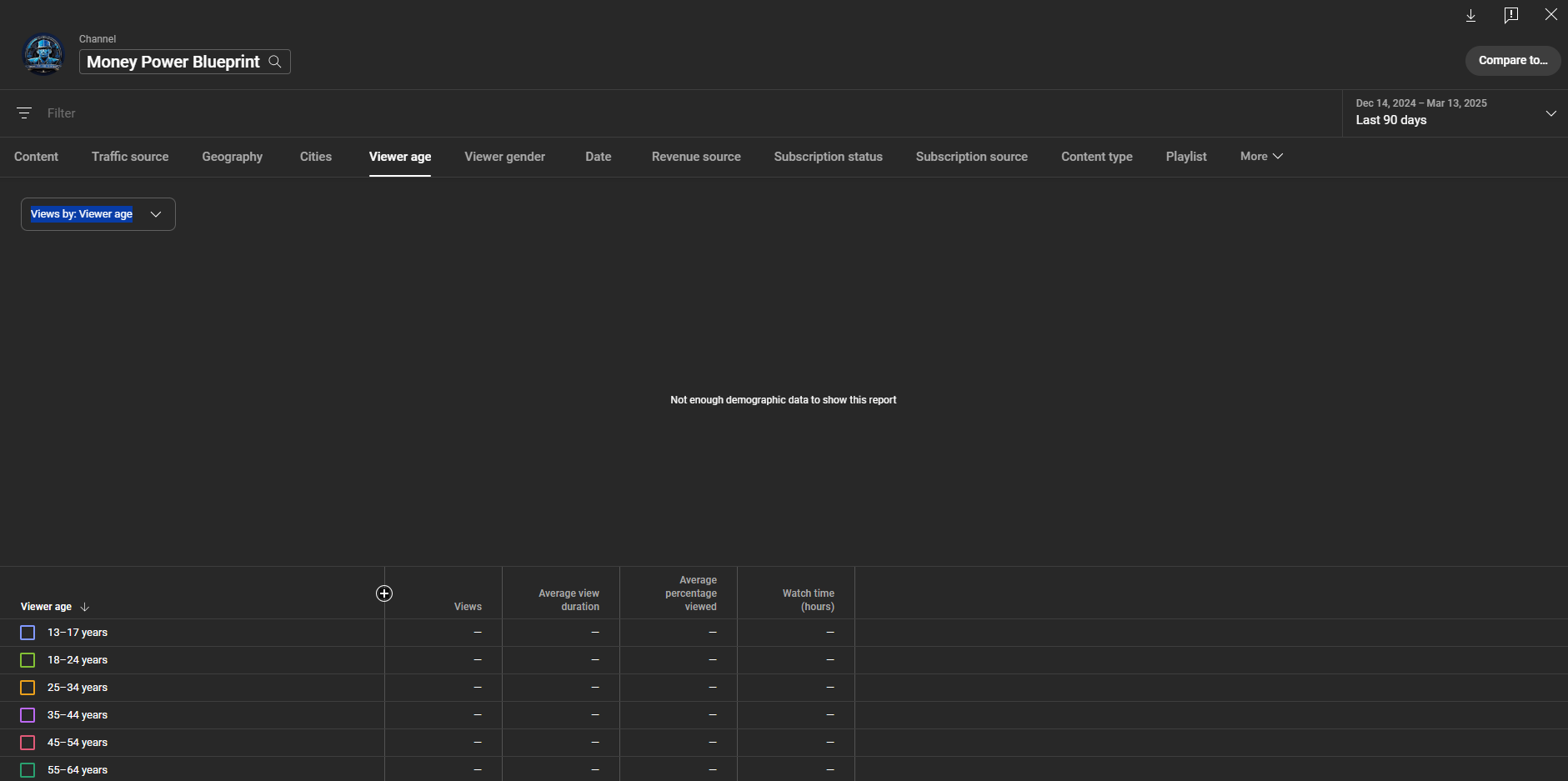The height and width of the screenshot is (781, 1568).
Task: Click the channel avatar image
Action: click(43, 55)
